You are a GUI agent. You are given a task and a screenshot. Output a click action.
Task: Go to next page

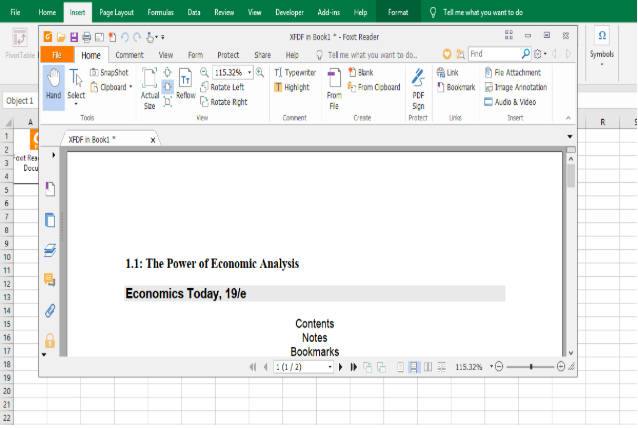(341, 367)
